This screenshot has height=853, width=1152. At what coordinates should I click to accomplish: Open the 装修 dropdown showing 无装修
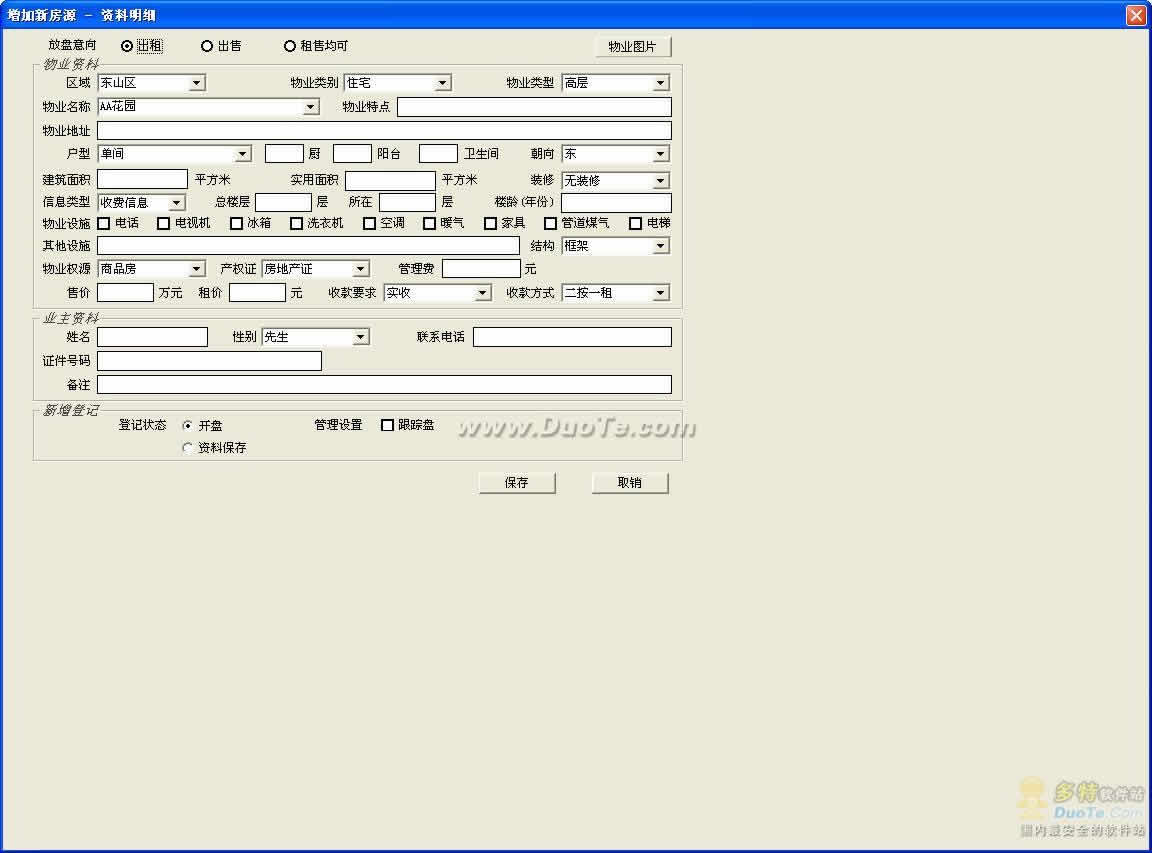tap(660, 181)
